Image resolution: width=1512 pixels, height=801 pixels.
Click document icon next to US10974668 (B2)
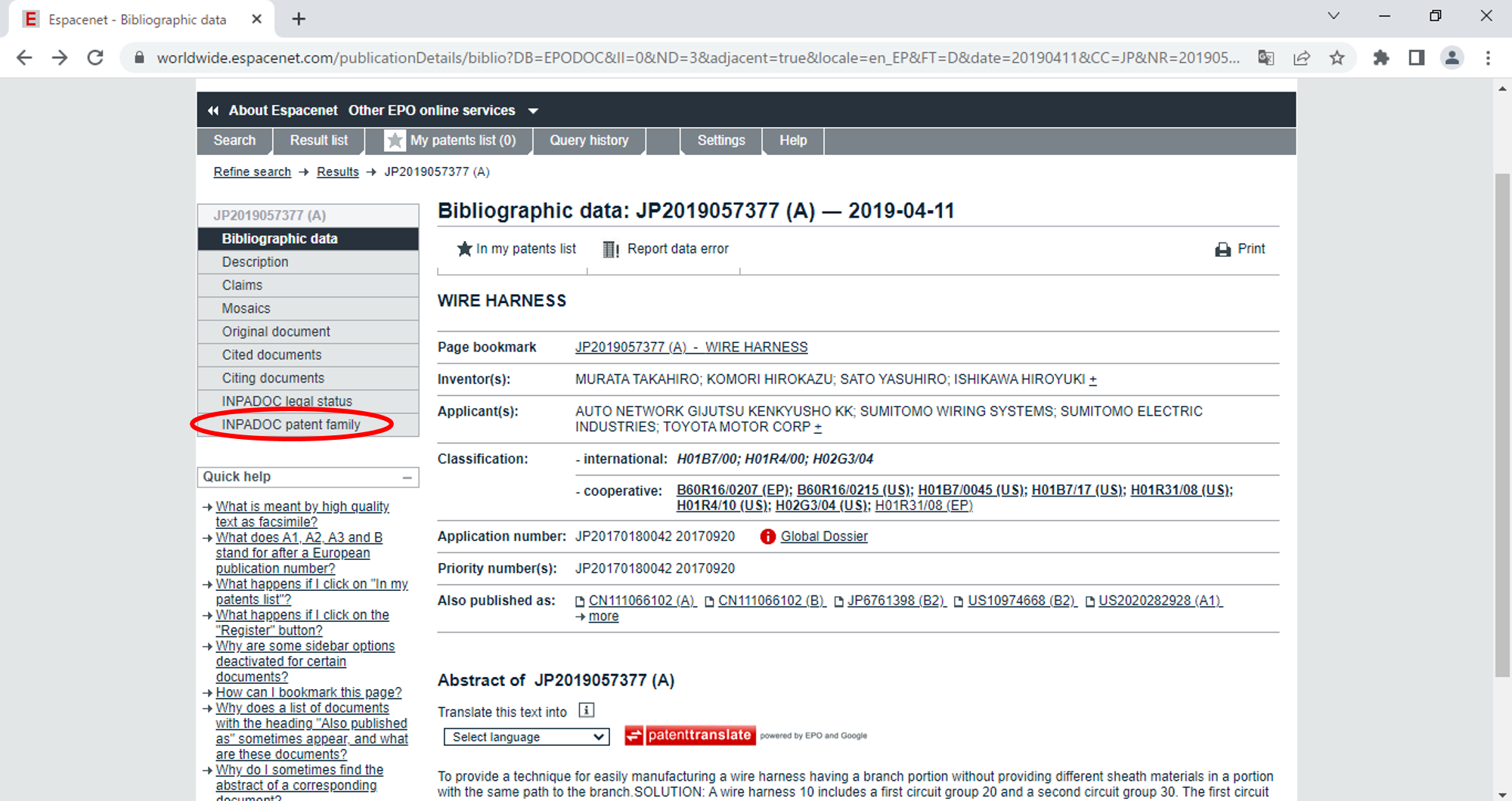[959, 602]
